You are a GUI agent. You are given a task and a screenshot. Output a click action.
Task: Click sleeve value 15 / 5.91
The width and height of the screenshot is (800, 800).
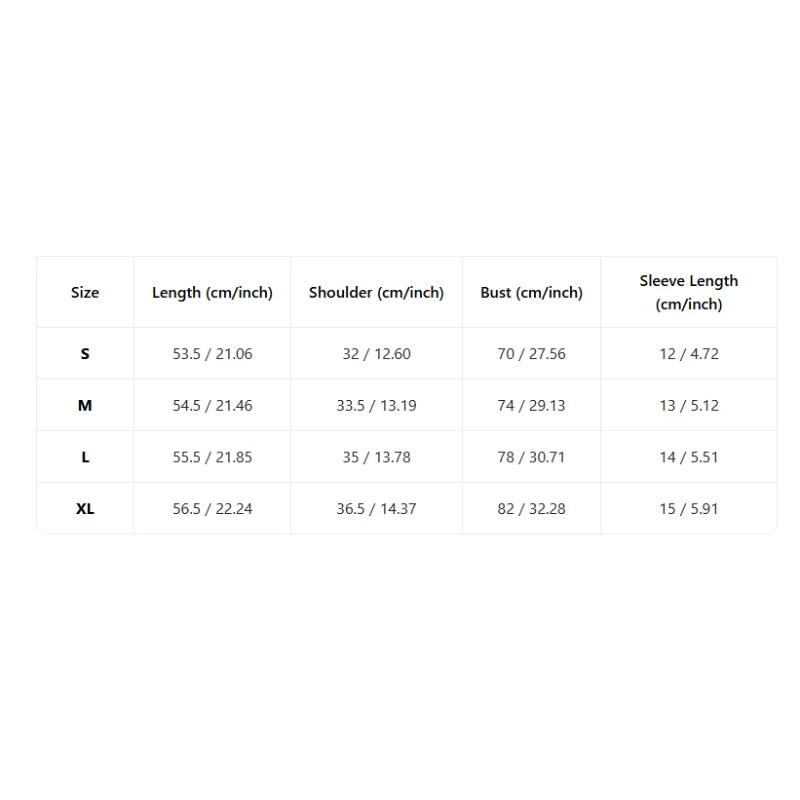pos(689,509)
